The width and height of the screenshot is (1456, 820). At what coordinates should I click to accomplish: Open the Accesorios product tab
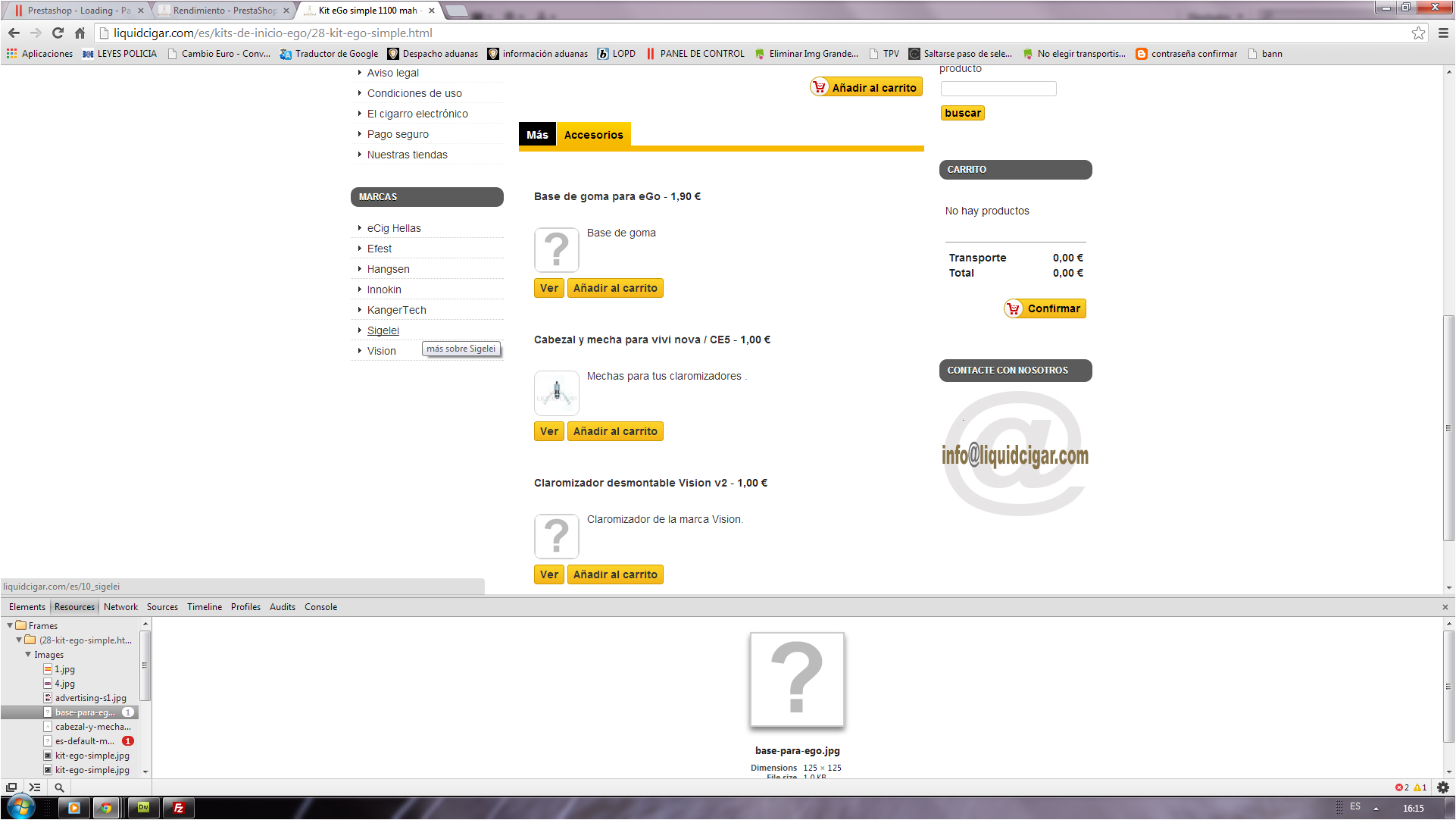[x=593, y=135]
